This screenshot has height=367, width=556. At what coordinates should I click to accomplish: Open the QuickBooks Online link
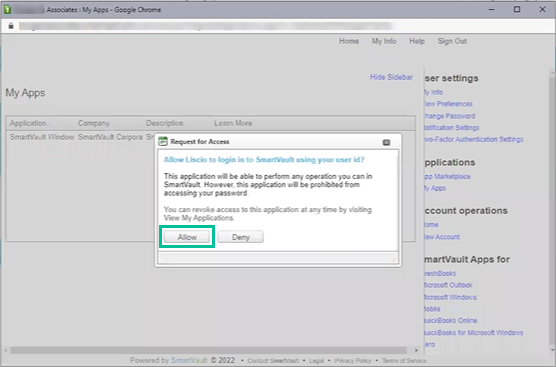pos(451,321)
